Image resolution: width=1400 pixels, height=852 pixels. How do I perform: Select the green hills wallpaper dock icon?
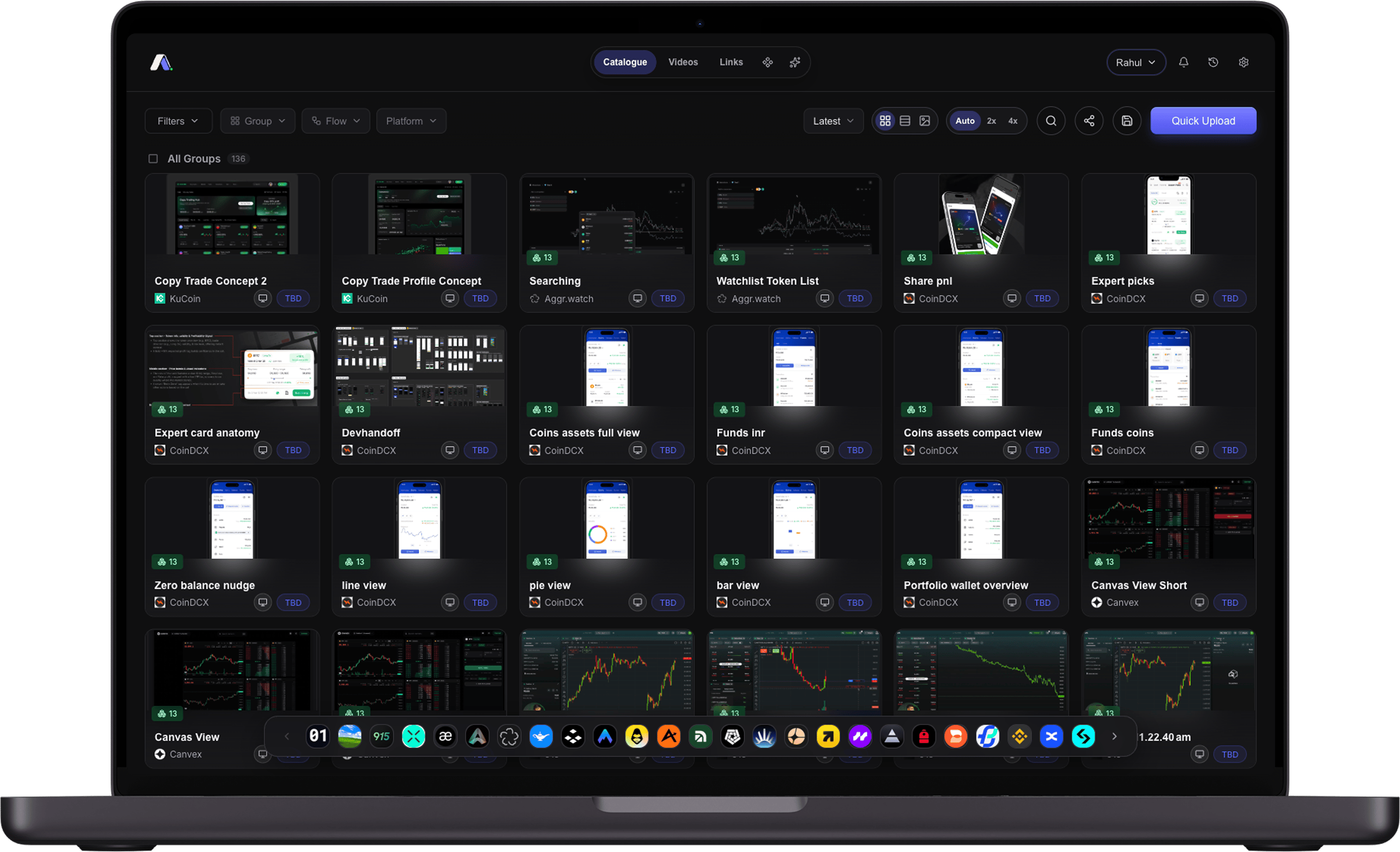pos(350,736)
